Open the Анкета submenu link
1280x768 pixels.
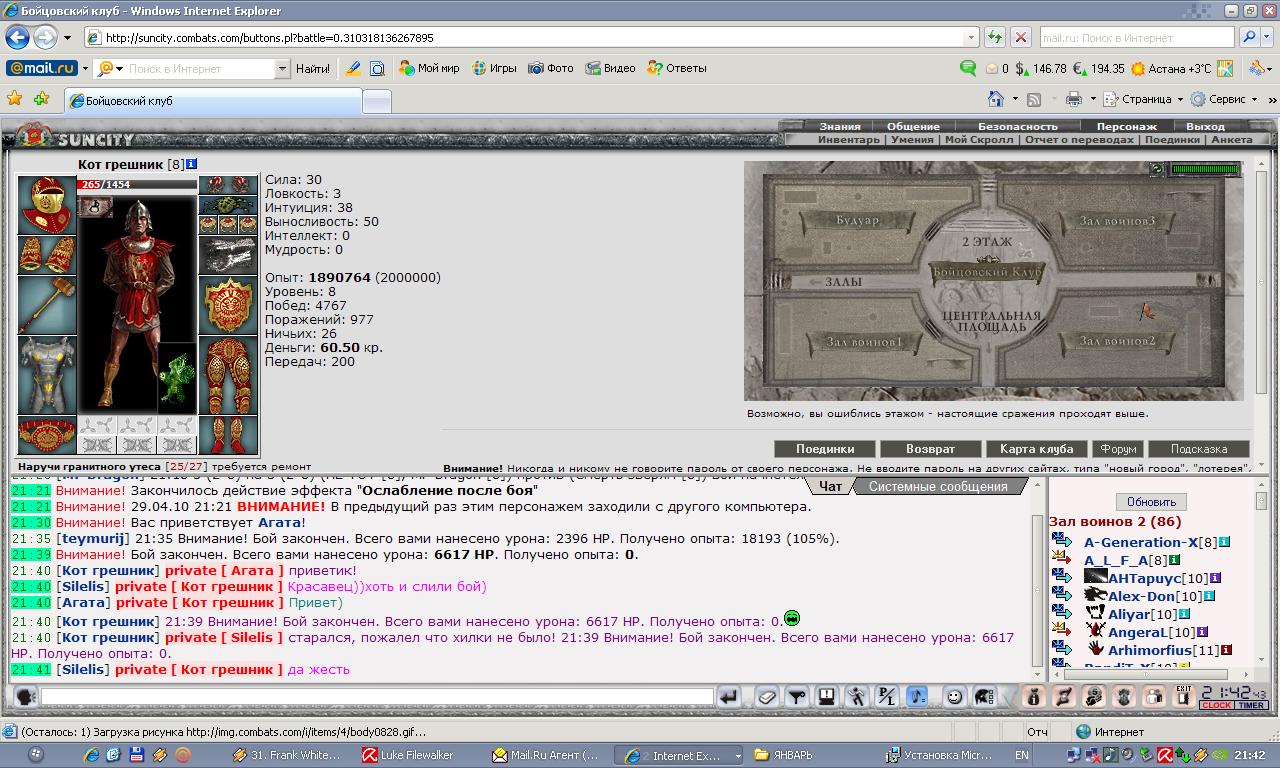[1231, 140]
